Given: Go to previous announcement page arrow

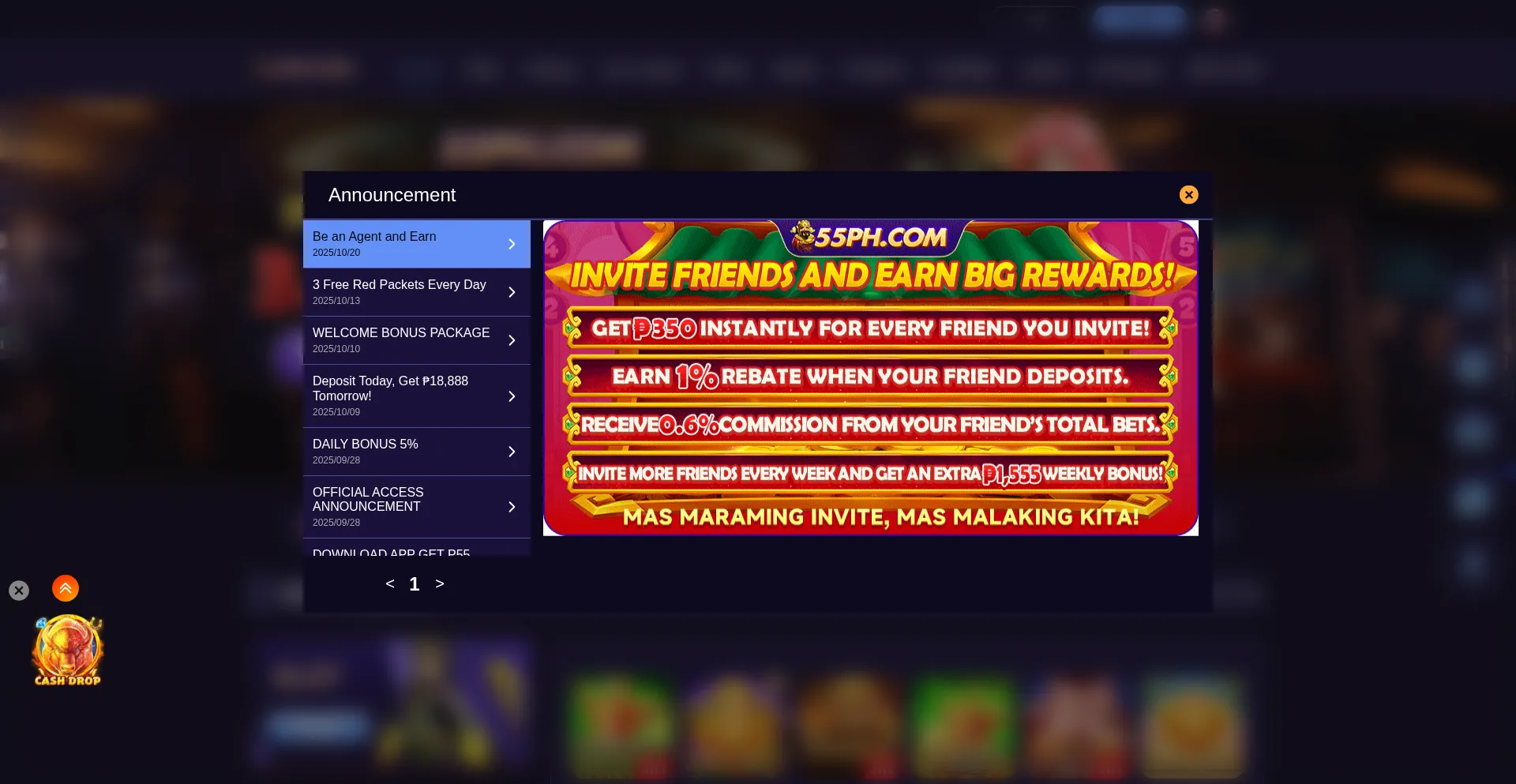Looking at the screenshot, I should (390, 584).
